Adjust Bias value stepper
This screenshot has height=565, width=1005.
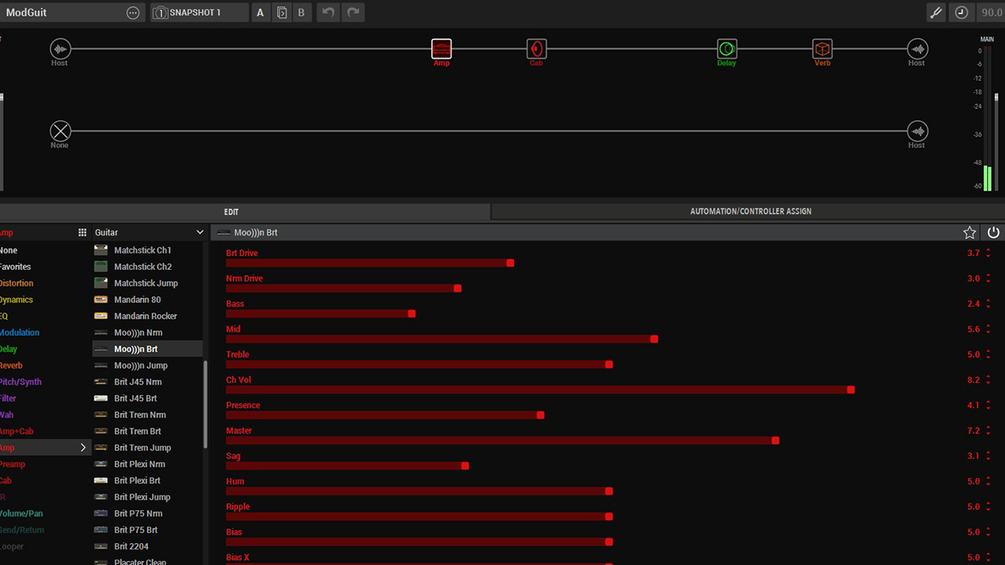click(x=988, y=532)
